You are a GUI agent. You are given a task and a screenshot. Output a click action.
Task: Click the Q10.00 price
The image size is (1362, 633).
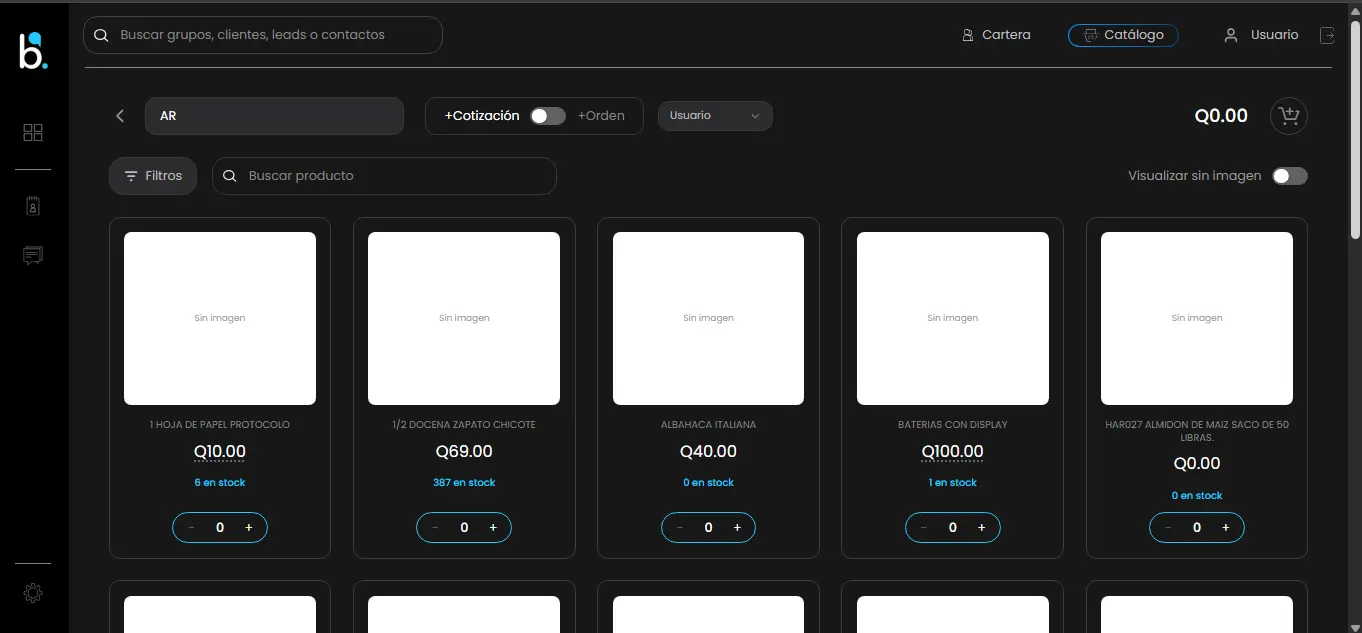click(220, 452)
